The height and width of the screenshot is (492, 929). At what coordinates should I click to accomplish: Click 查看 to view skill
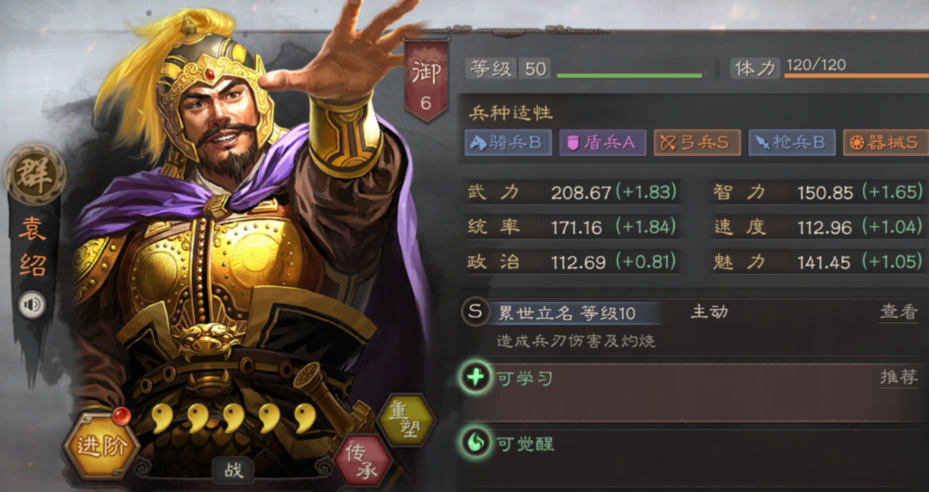[898, 312]
